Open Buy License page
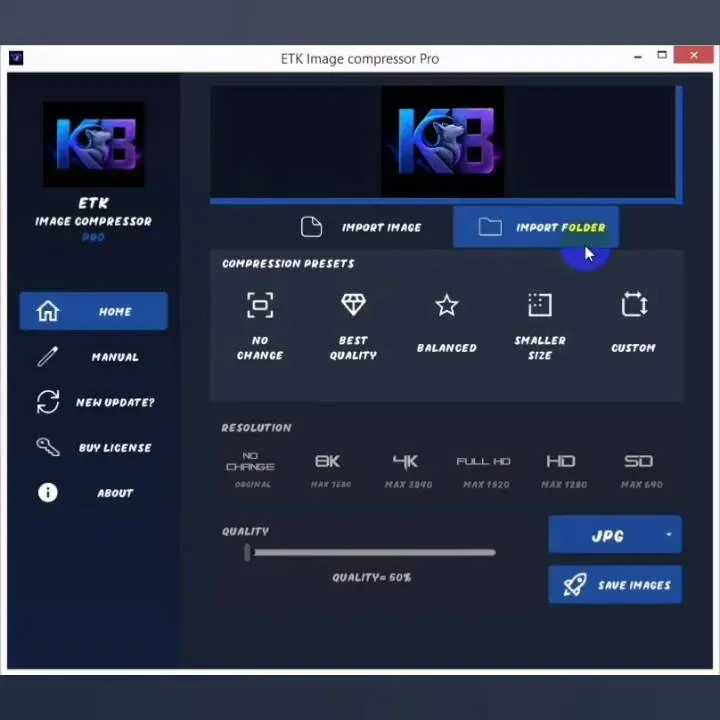720x720 pixels. [94, 447]
